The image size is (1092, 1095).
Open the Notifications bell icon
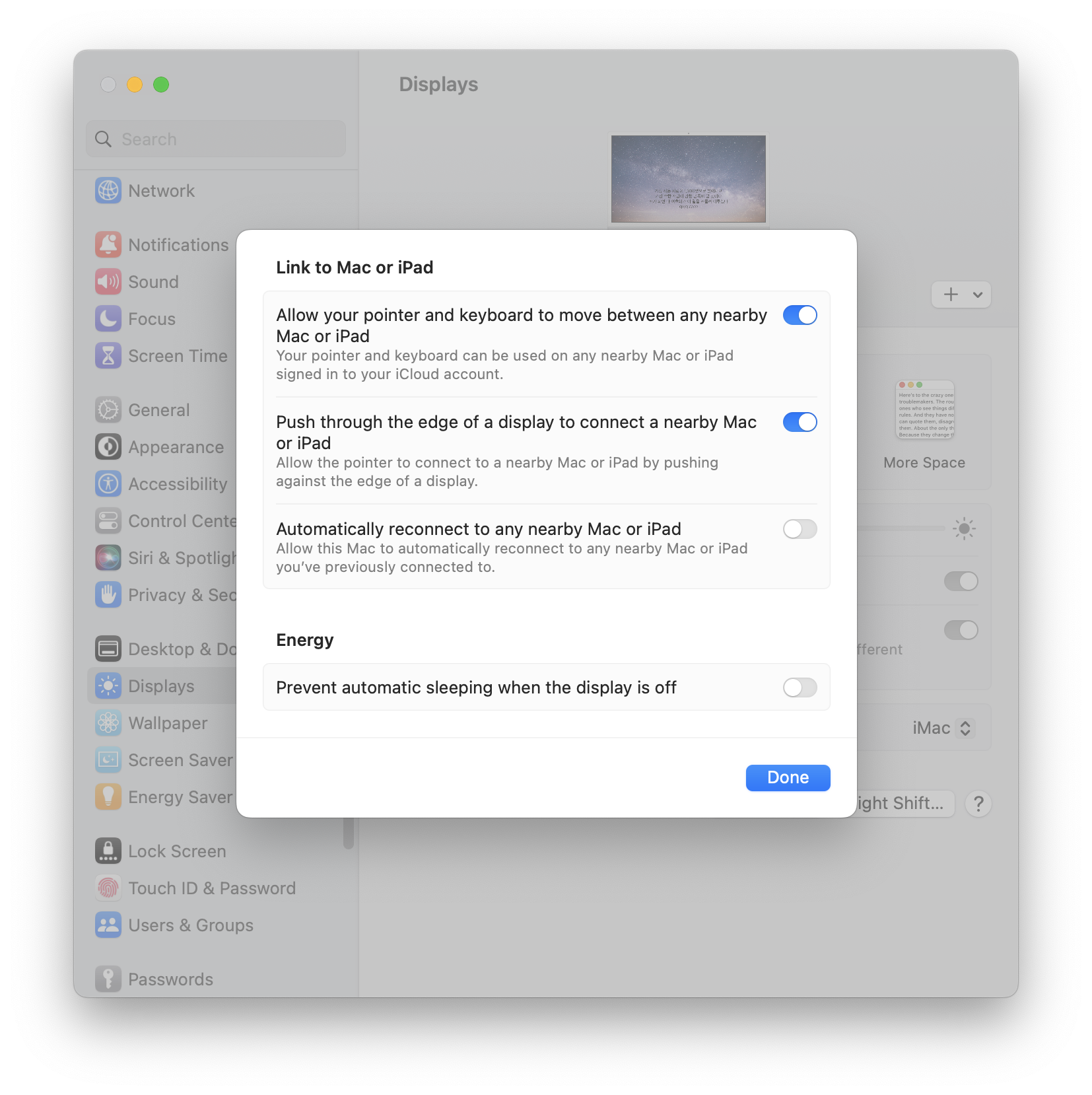(x=108, y=245)
